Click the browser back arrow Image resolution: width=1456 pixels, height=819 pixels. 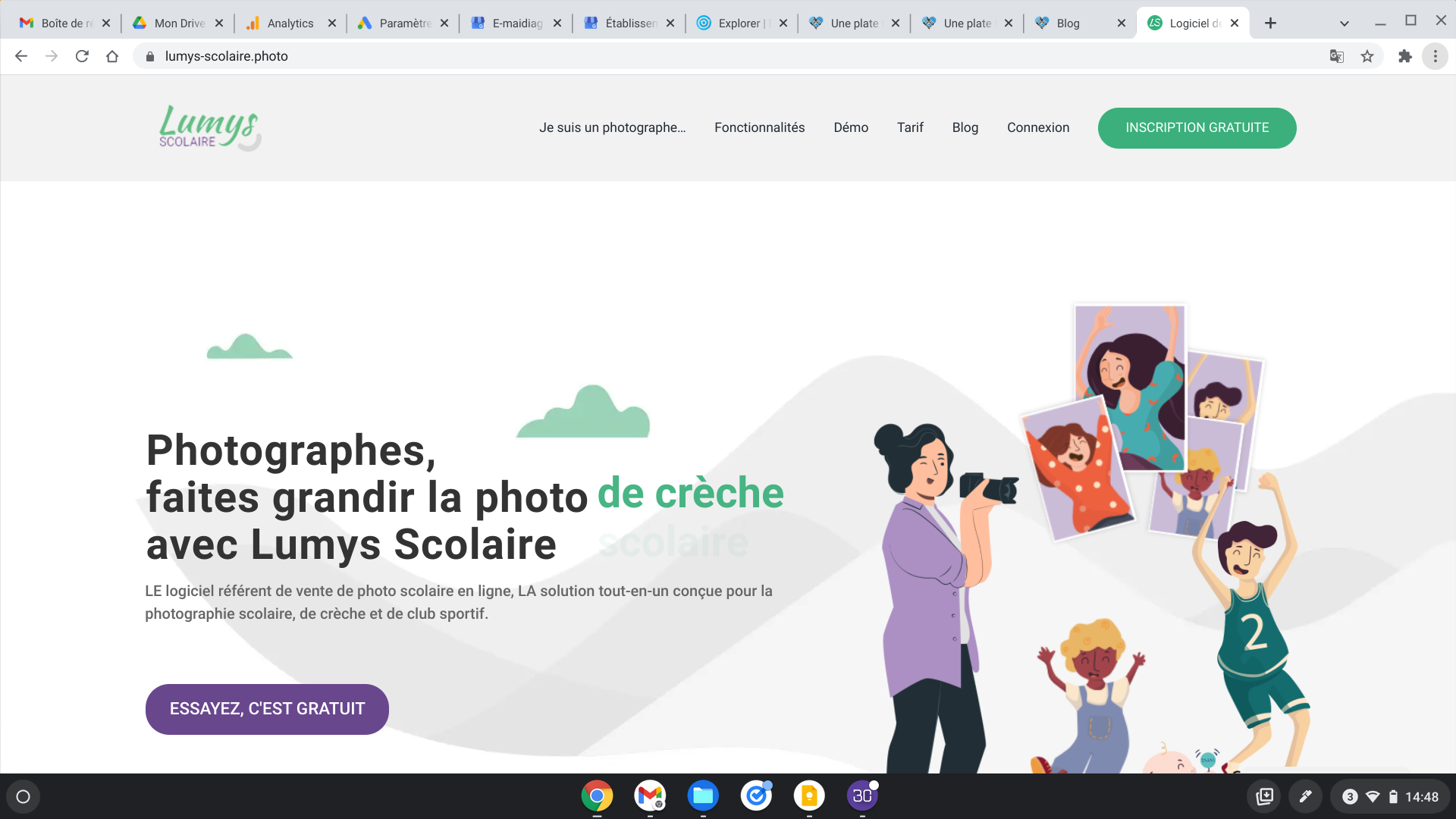(21, 56)
